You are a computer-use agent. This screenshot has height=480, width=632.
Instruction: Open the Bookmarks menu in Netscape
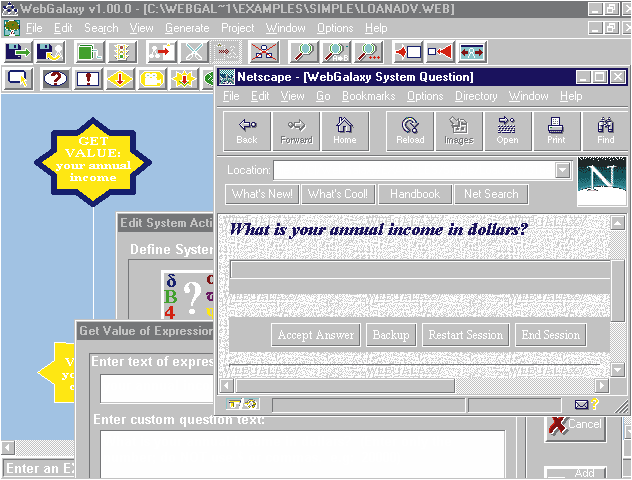click(x=369, y=96)
